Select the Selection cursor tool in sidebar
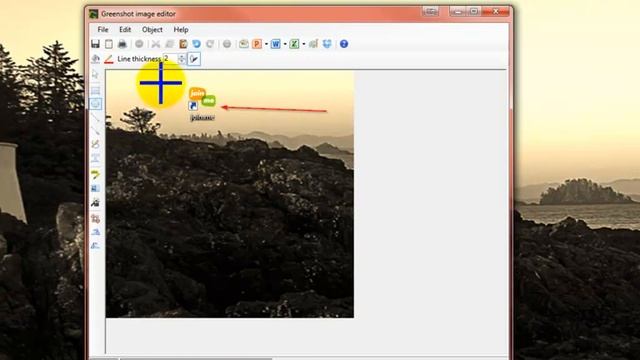The image size is (640, 360). (95, 75)
